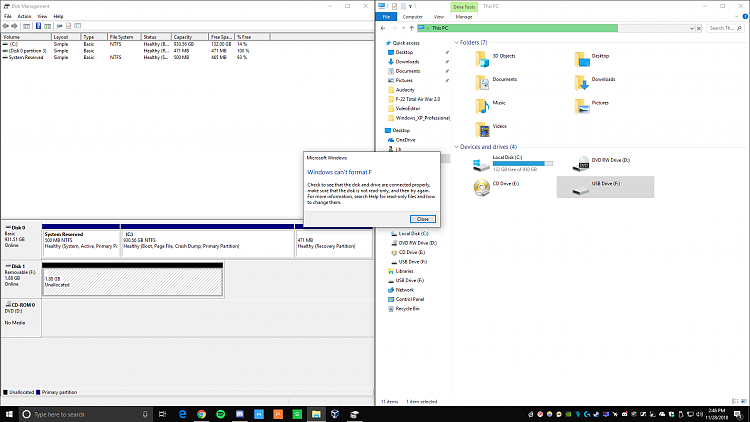Viewport: 750px width, 422px height.
Task: Collapse the Folders (7) group
Action: 456,43
